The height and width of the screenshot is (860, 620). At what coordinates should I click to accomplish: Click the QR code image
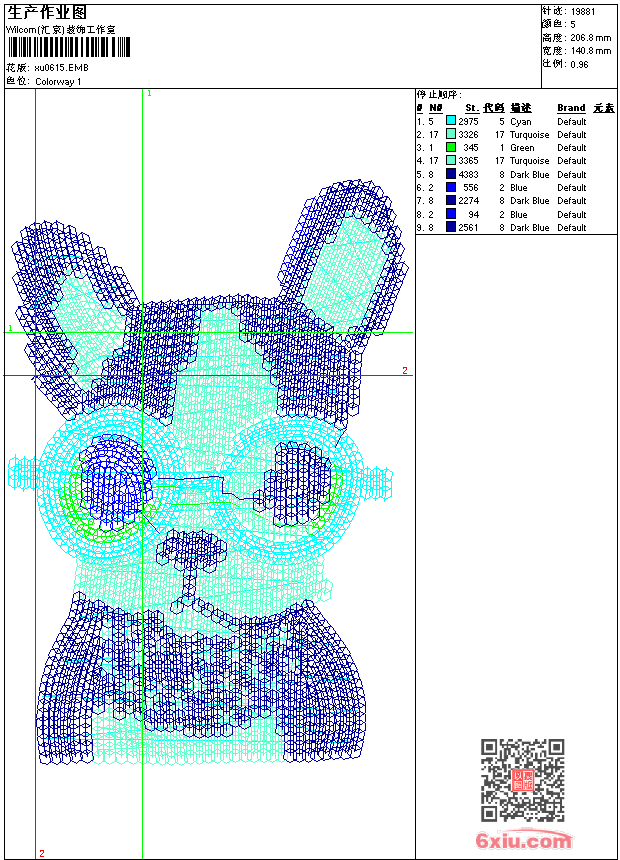pos(523,780)
